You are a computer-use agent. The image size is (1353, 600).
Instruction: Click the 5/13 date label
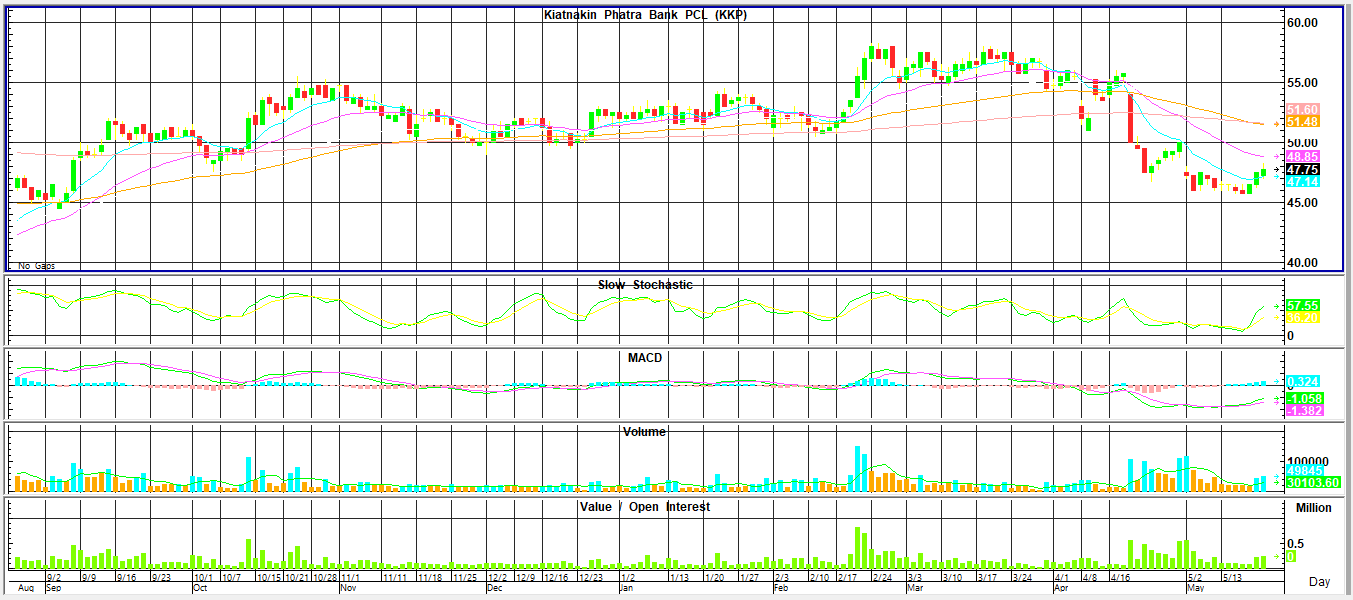1230,578
